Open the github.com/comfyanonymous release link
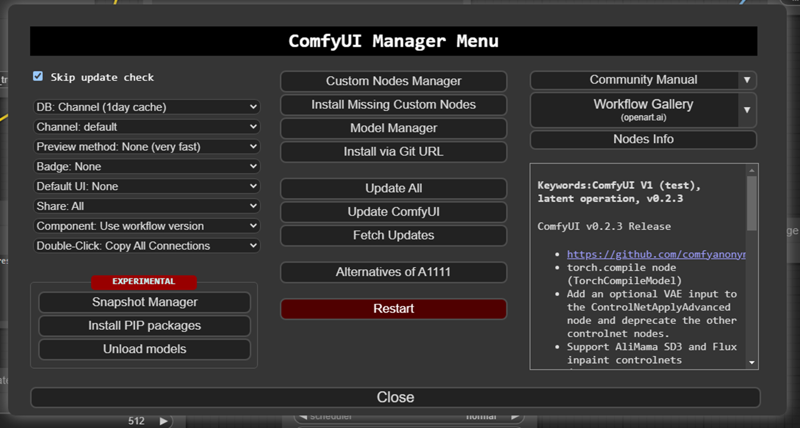Viewport: 800px width, 428px height. coord(656,254)
